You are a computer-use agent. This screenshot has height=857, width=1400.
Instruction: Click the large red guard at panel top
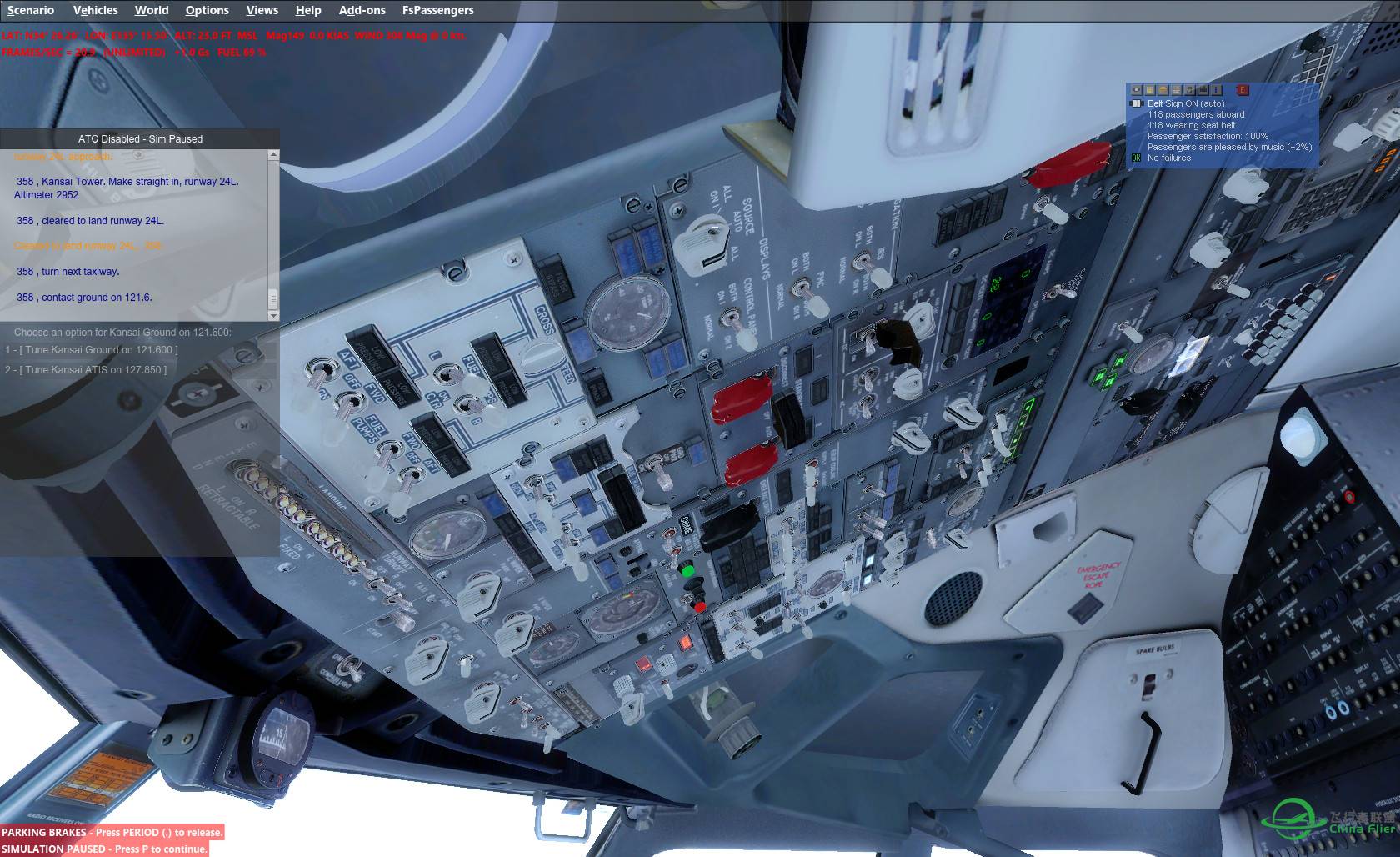pyautogui.click(x=1069, y=163)
